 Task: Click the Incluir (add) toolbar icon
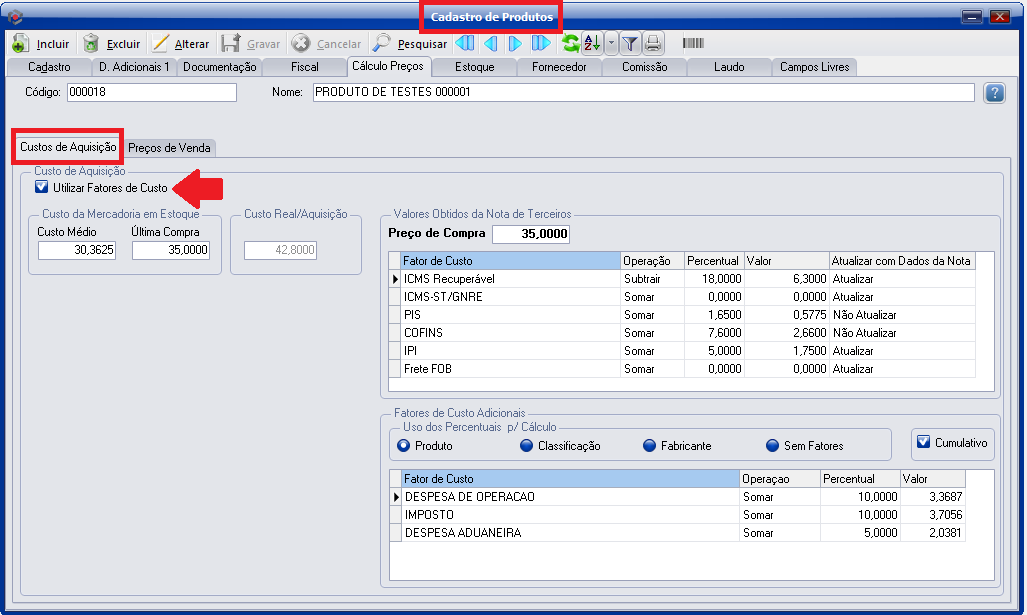(20, 44)
